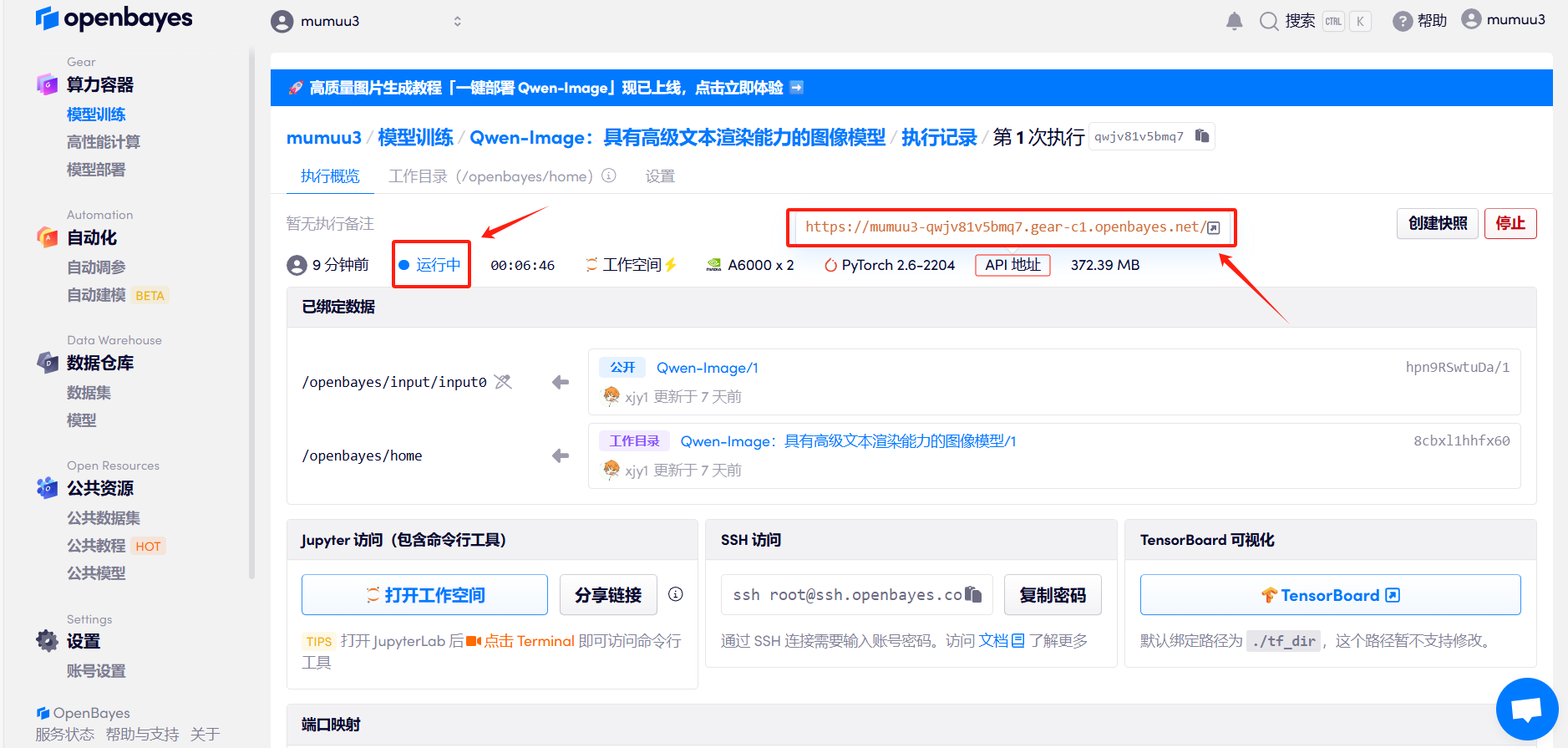Click the unbind icon next to /openbayes/input/input0
This screenshot has height=748, width=1568.
point(503,382)
